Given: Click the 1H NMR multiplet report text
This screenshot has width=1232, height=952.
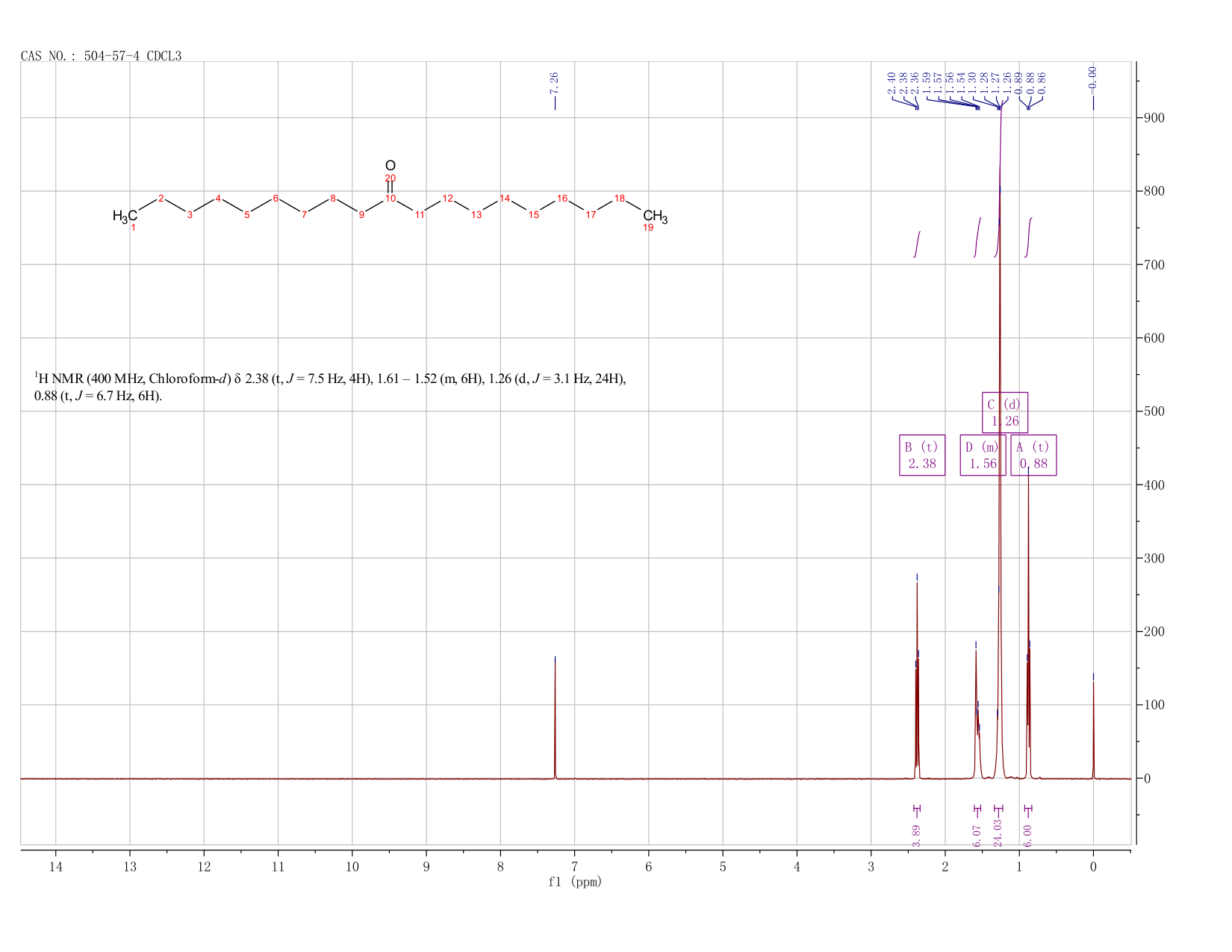Looking at the screenshot, I should [330, 387].
